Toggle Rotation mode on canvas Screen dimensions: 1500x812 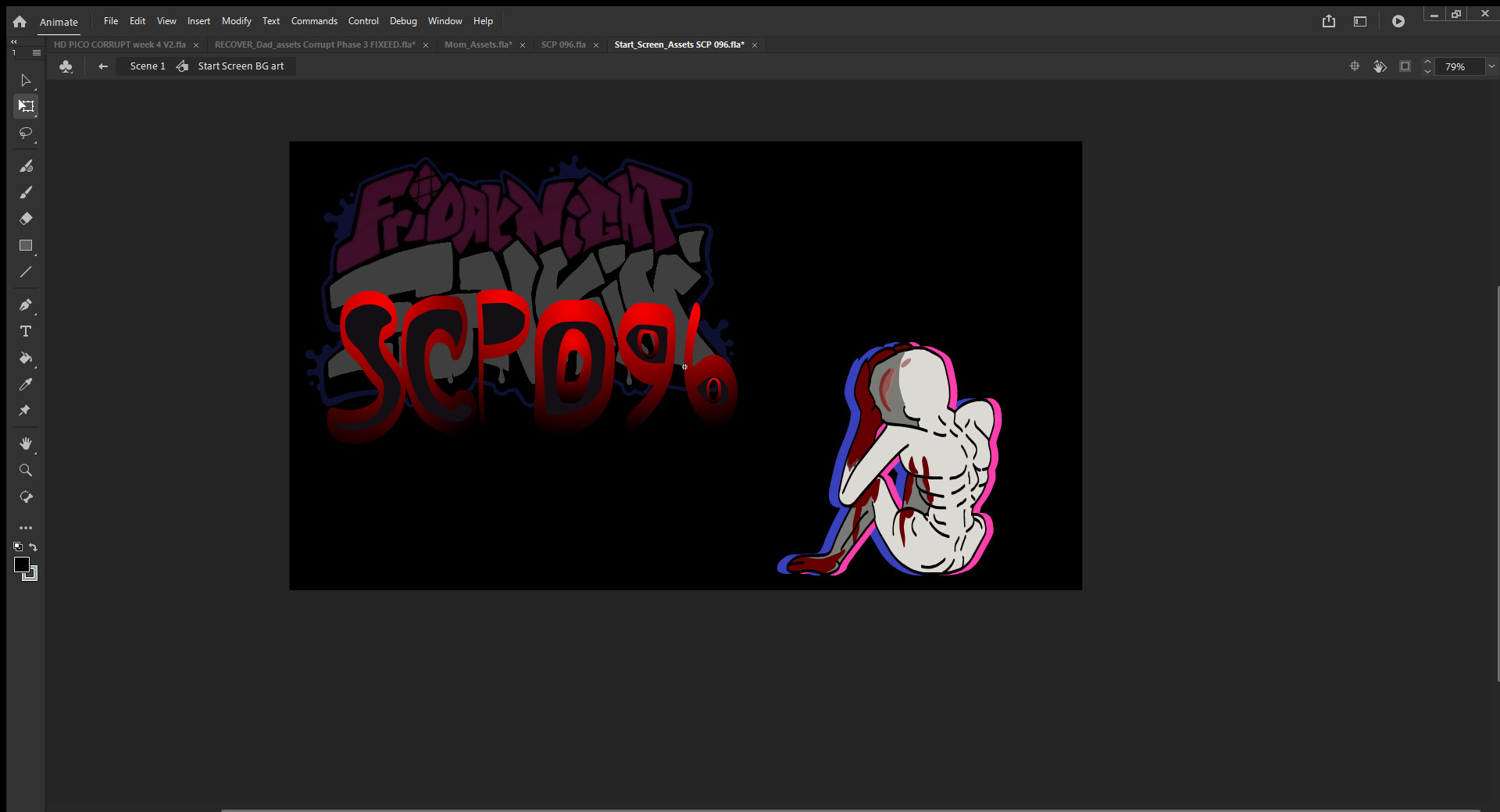tap(1380, 66)
